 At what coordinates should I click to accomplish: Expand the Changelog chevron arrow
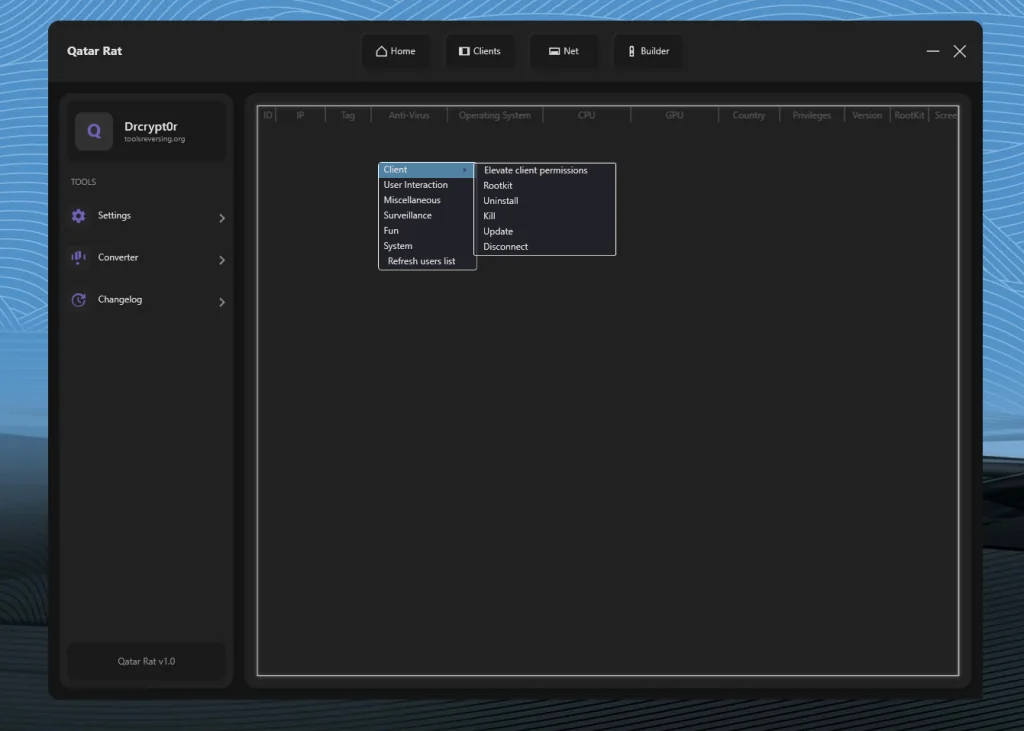coord(221,302)
